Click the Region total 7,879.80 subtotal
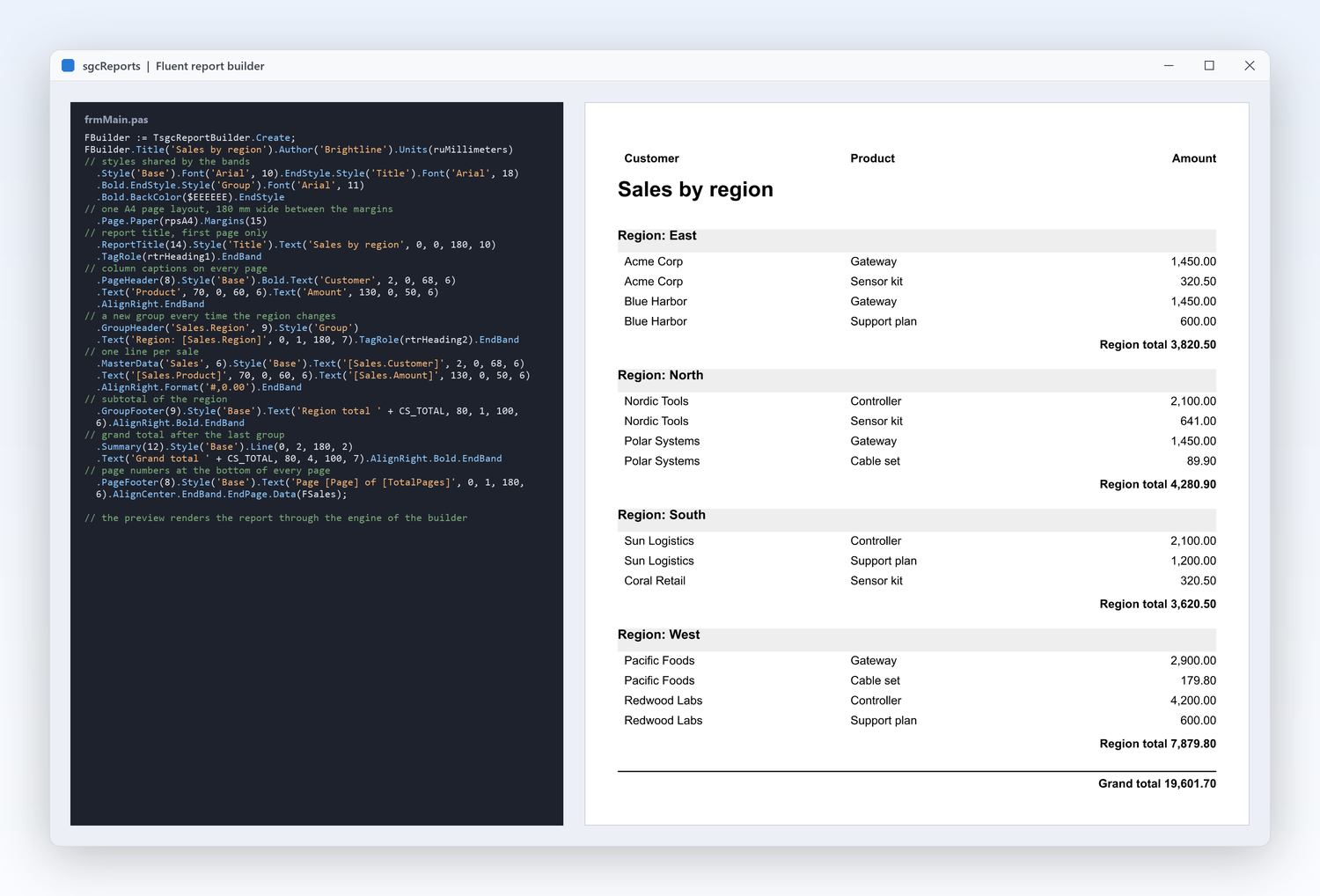 point(1157,745)
